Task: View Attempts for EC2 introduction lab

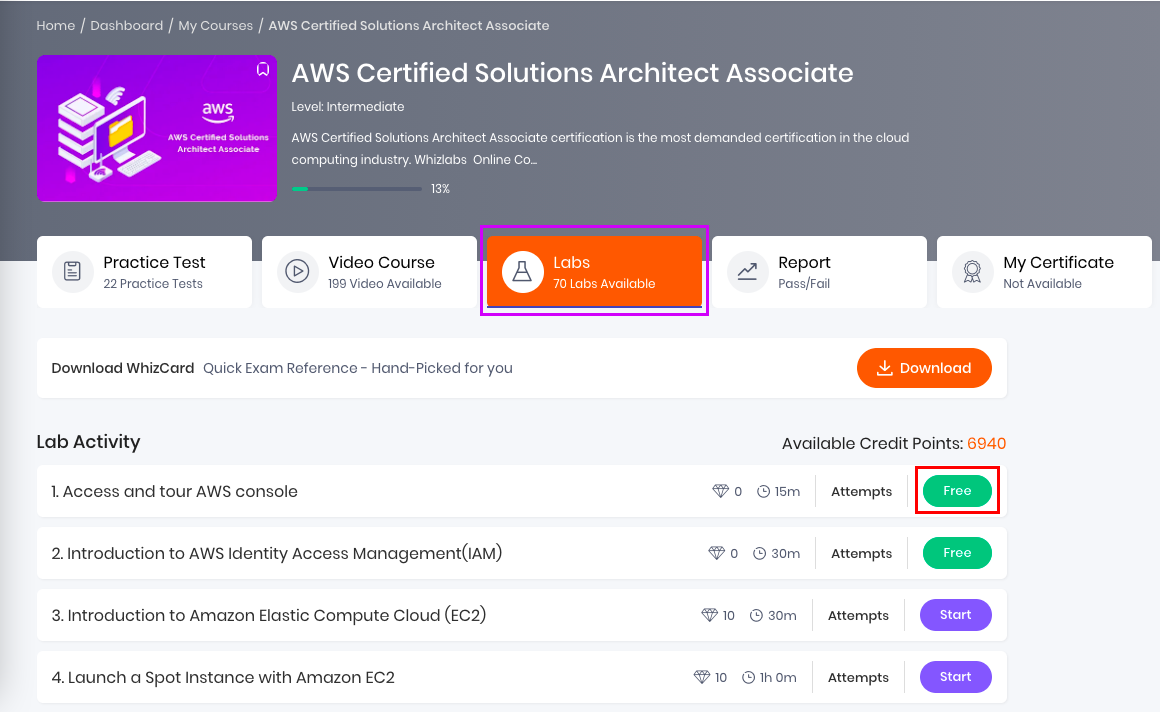Action: (x=858, y=616)
